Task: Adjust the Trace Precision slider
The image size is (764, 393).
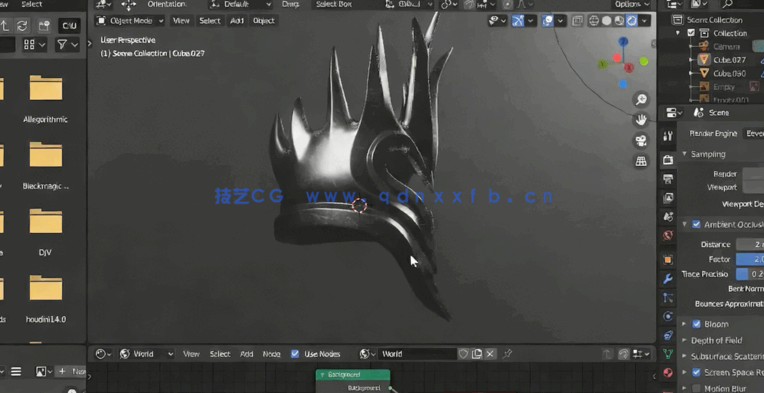Action: pos(750,274)
